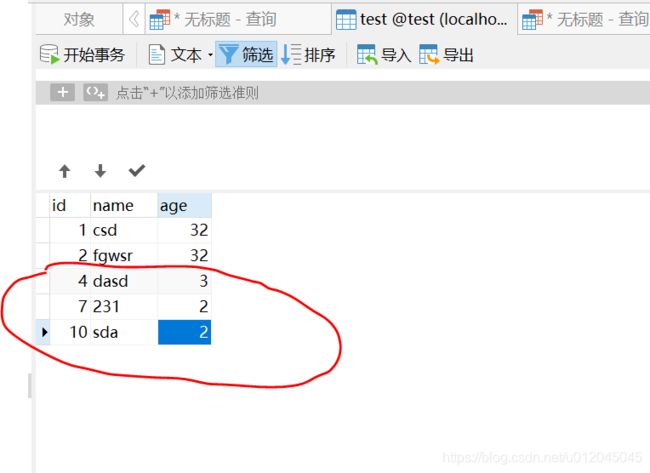Click the row indicator arrow beside id 10
Viewport: 650px width, 473px height.
click(x=44, y=332)
